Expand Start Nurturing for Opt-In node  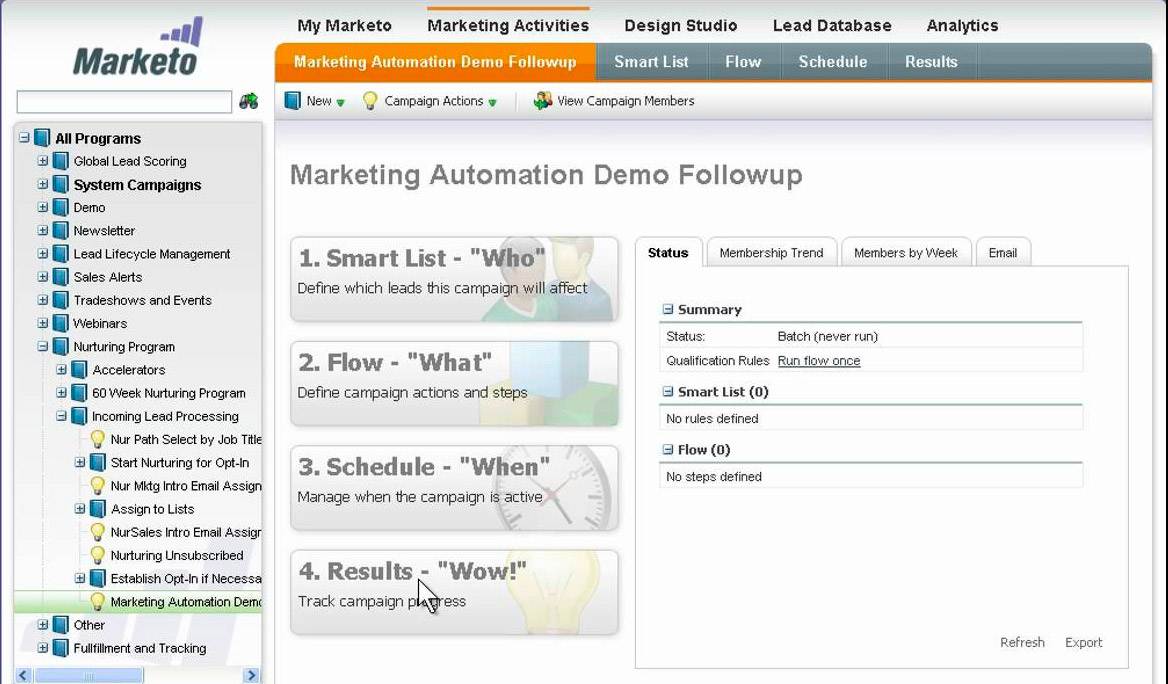point(80,462)
